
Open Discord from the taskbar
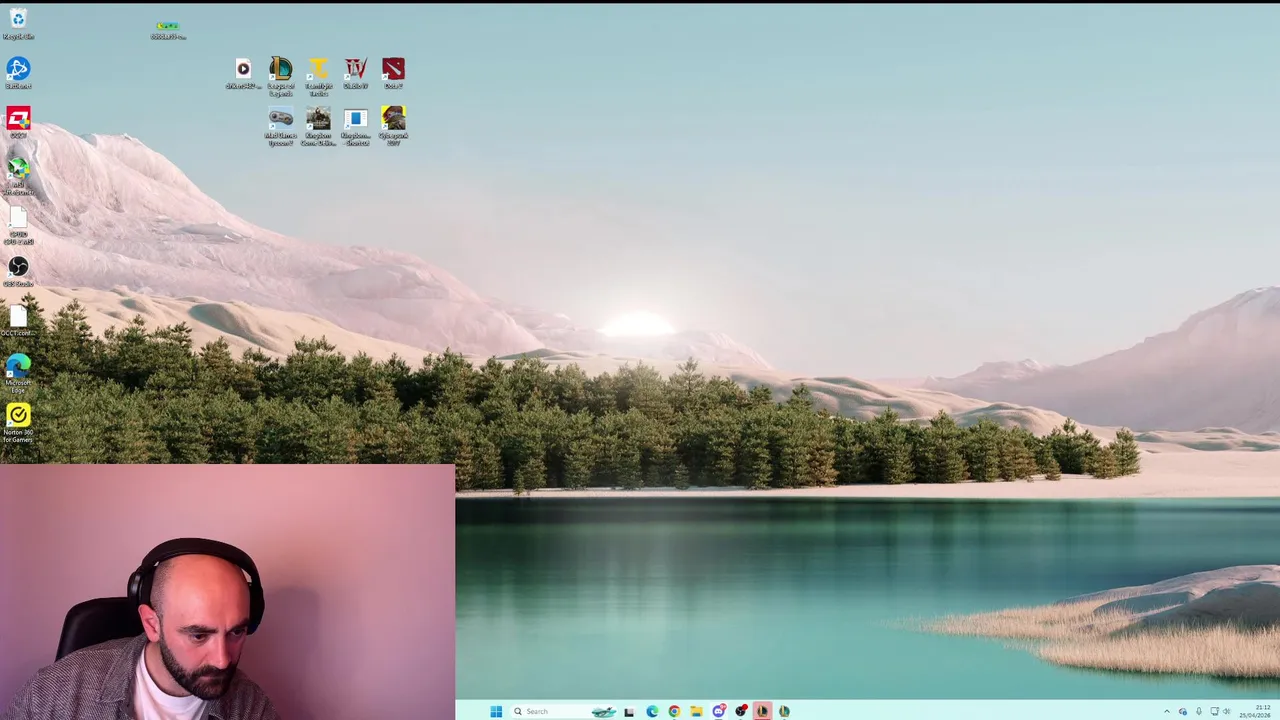tap(718, 711)
